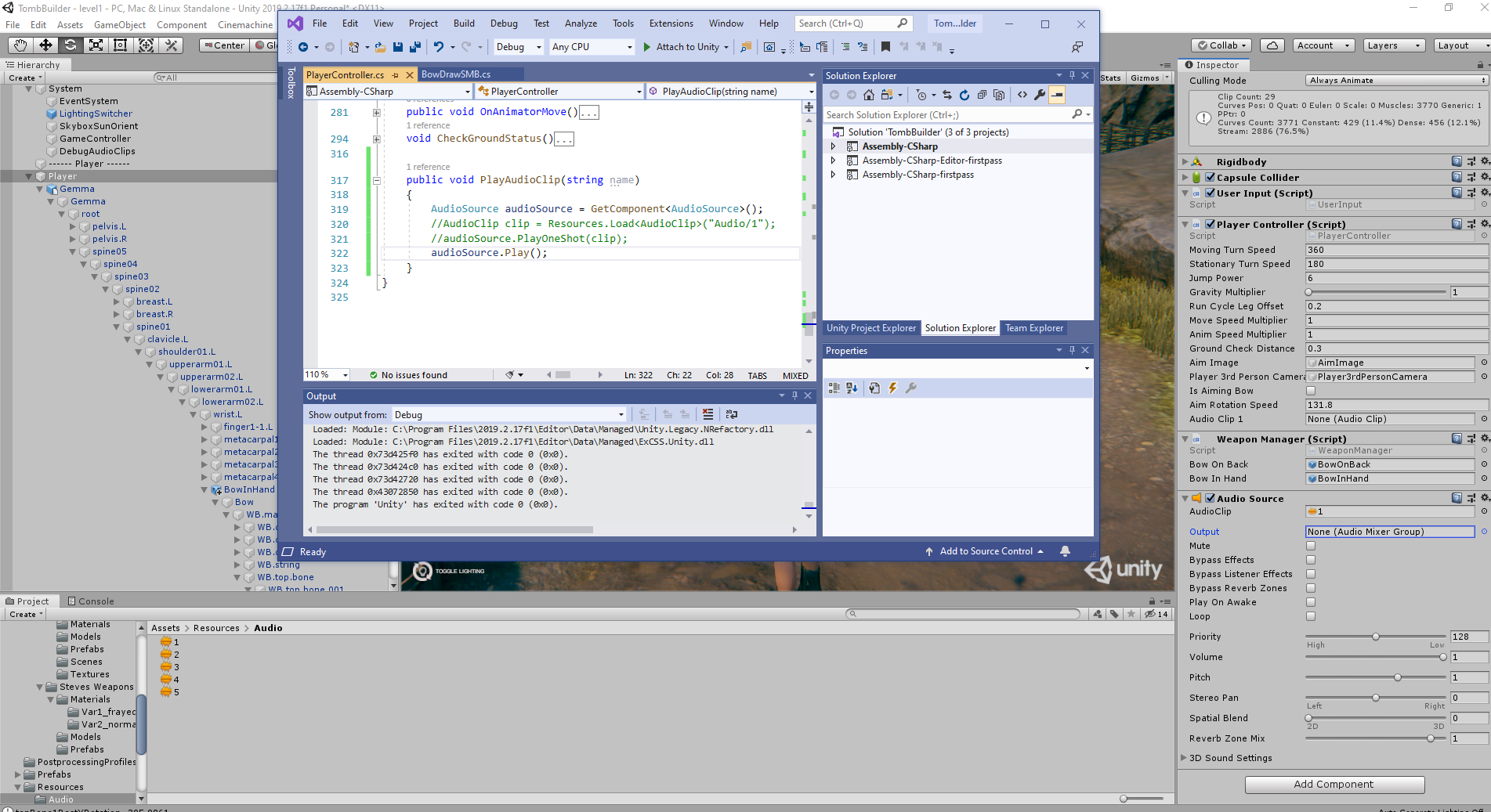Viewport: 1491px width, 812px height.
Task: Click the Events lightning bolt in Properties
Action: coord(892,388)
